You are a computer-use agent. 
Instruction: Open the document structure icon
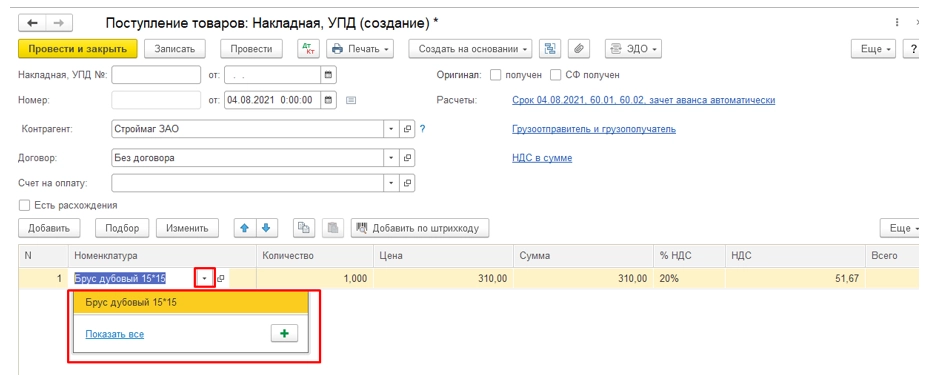pyautogui.click(x=550, y=49)
